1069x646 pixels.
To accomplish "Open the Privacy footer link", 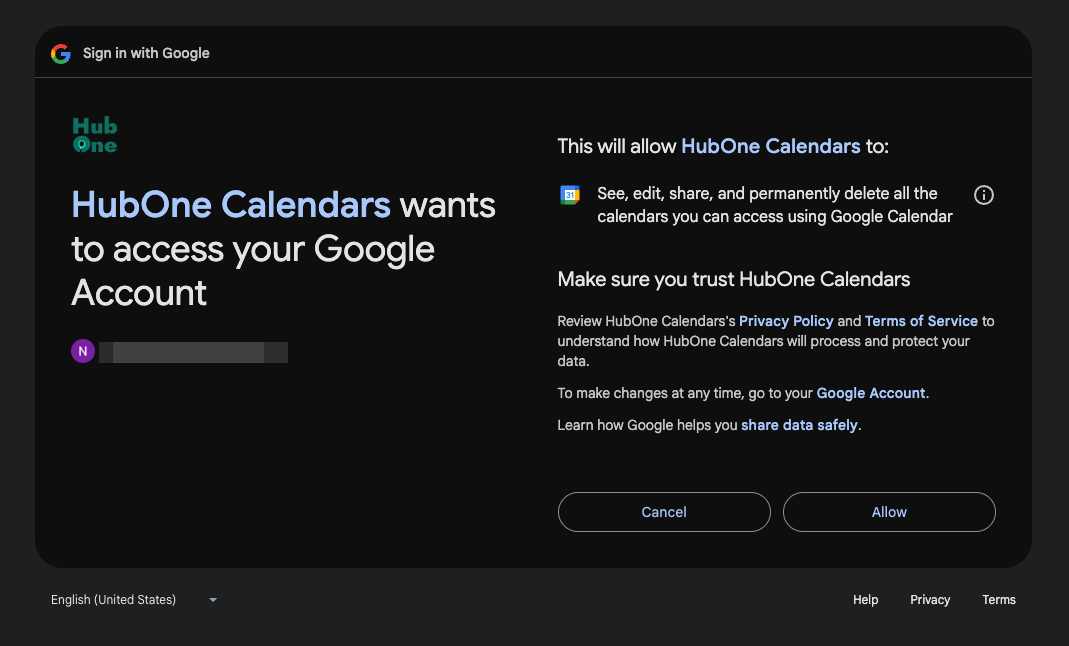I will point(930,600).
